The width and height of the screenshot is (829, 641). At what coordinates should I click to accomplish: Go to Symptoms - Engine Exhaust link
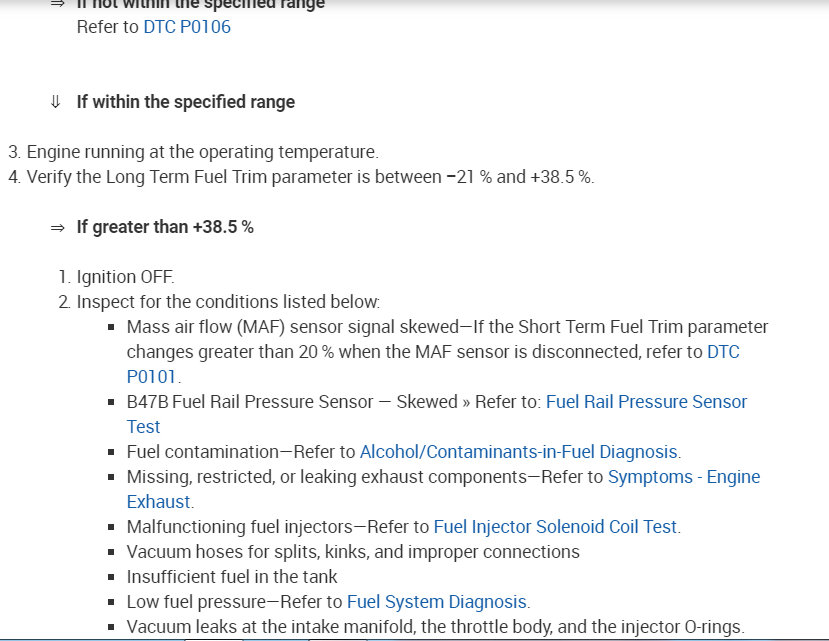pos(683,477)
